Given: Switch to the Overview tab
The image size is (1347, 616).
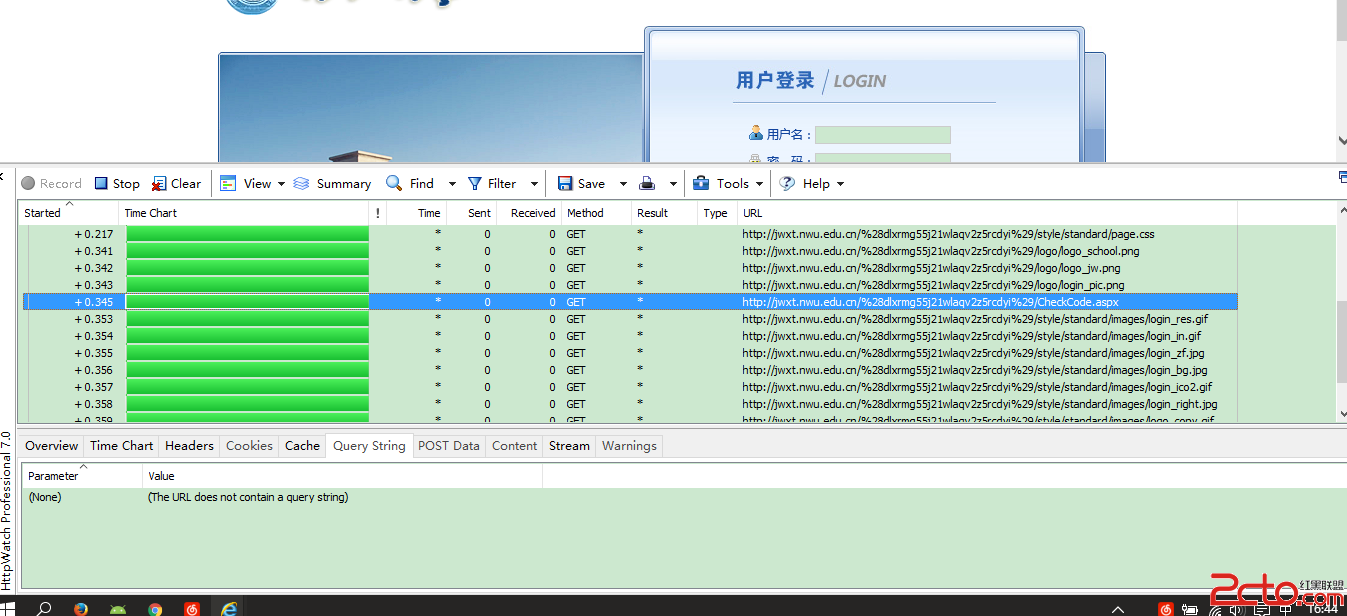Looking at the screenshot, I should point(52,446).
